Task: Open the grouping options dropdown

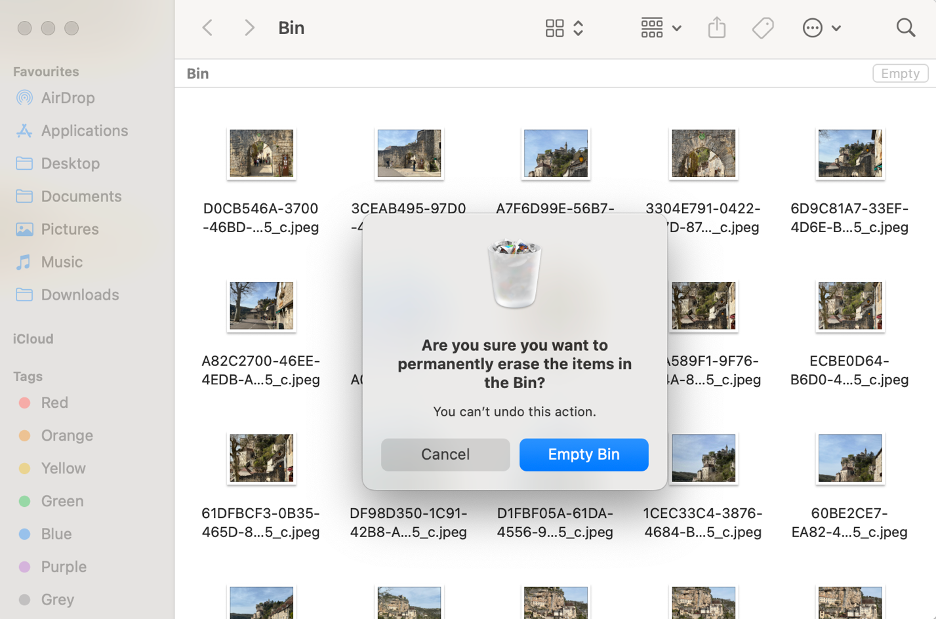Action: pyautogui.click(x=659, y=27)
